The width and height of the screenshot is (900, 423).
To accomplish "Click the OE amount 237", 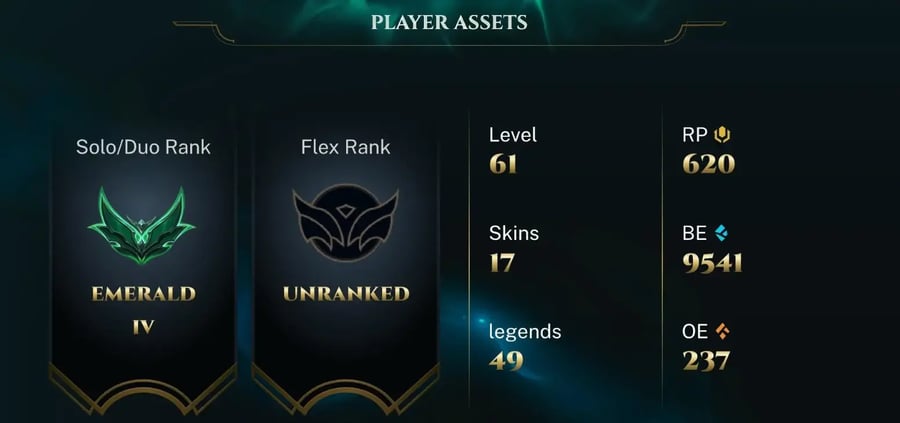I will tap(707, 361).
